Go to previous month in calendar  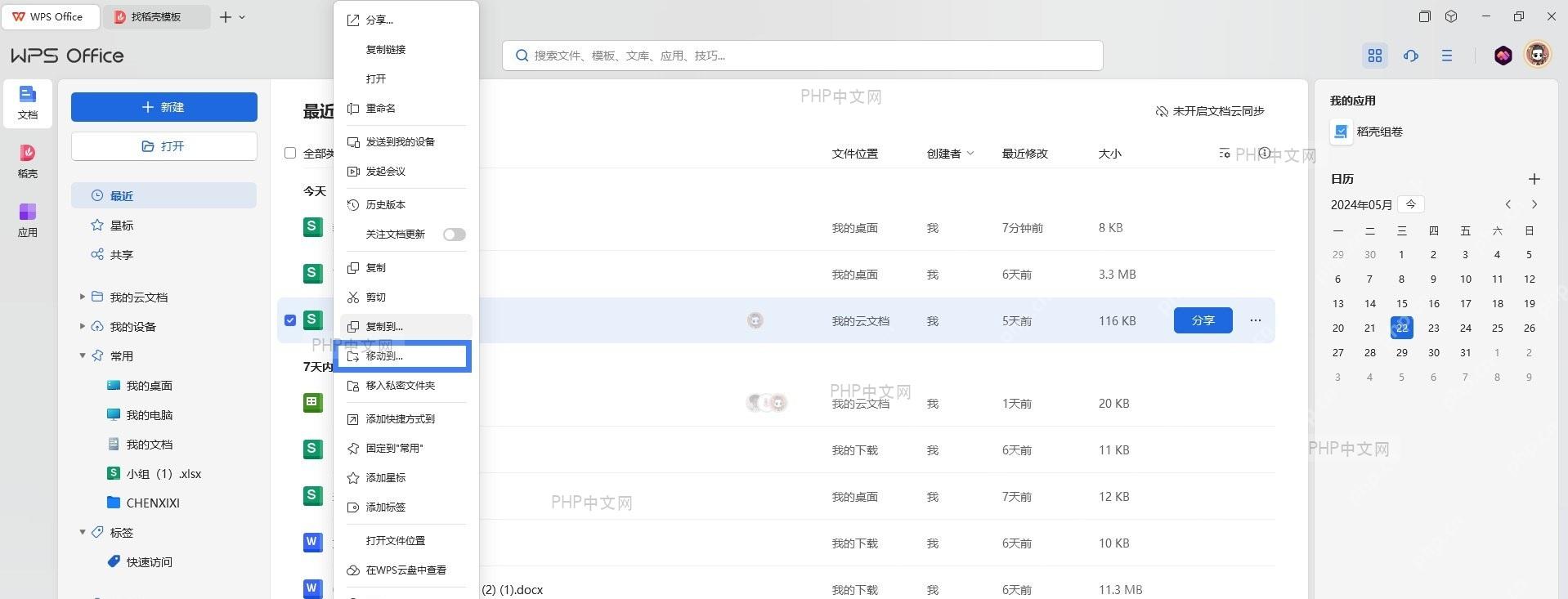1508,204
